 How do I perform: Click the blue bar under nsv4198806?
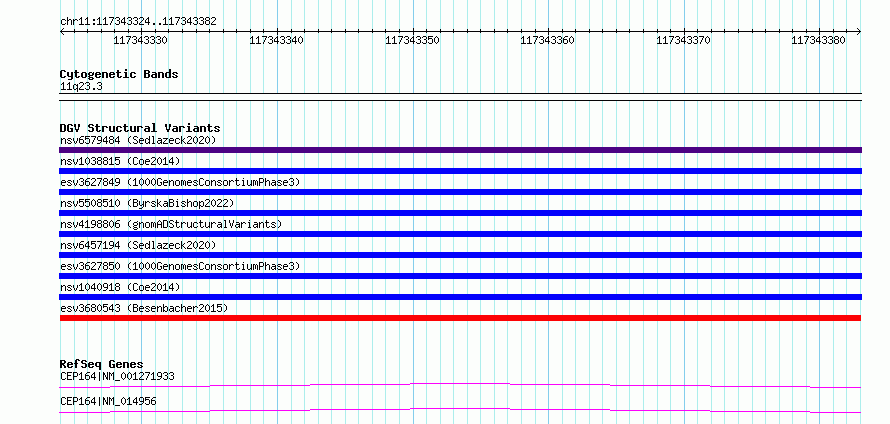460,234
